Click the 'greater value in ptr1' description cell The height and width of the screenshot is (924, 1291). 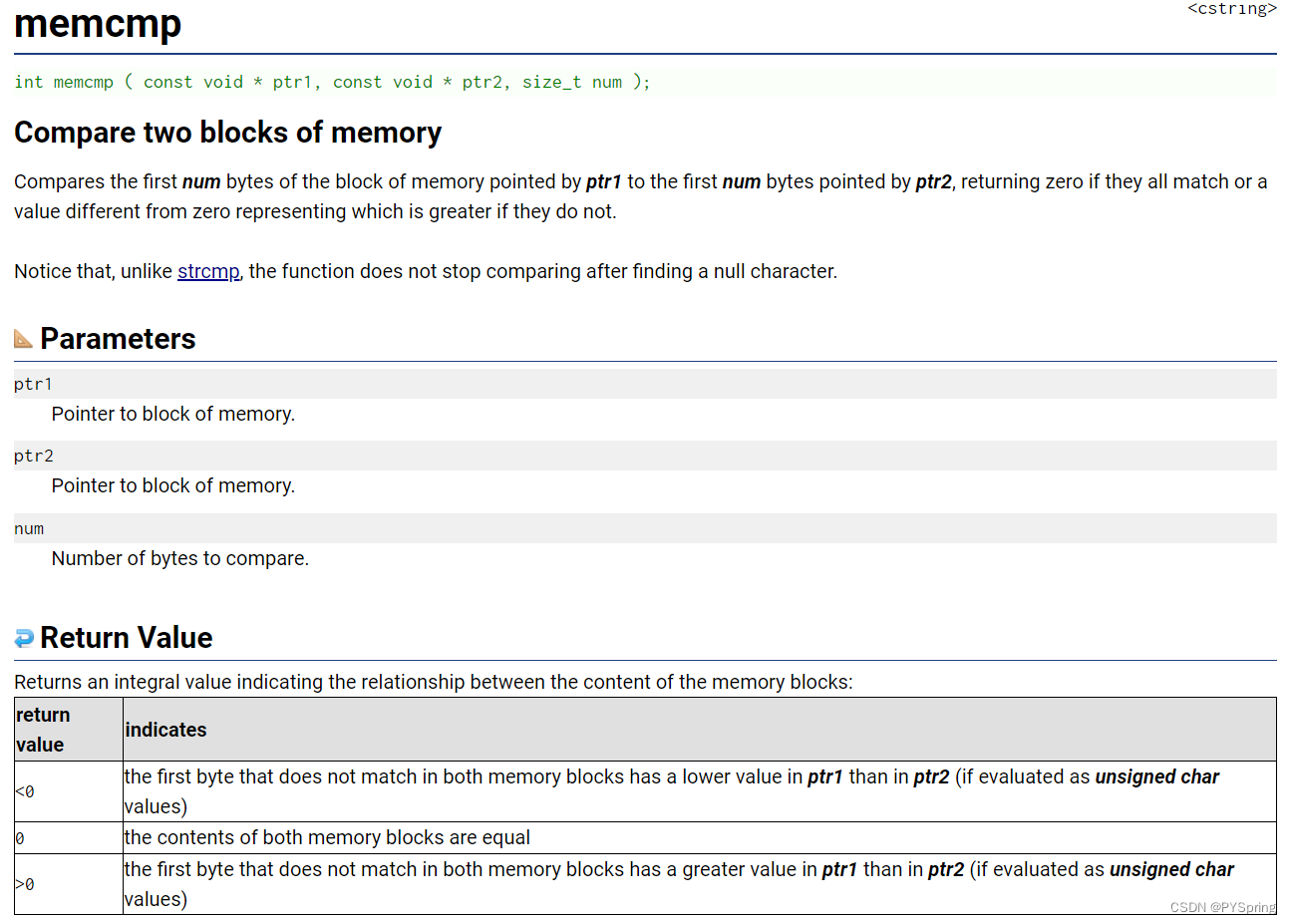click(700, 884)
